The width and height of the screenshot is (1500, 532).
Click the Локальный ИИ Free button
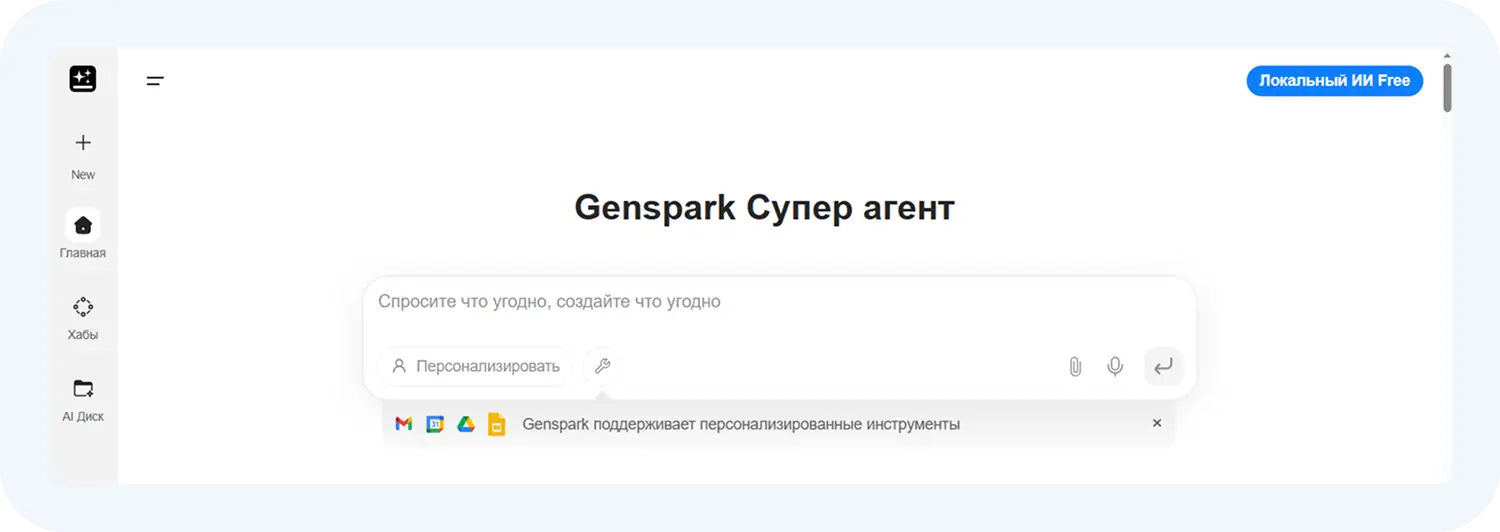point(1334,81)
